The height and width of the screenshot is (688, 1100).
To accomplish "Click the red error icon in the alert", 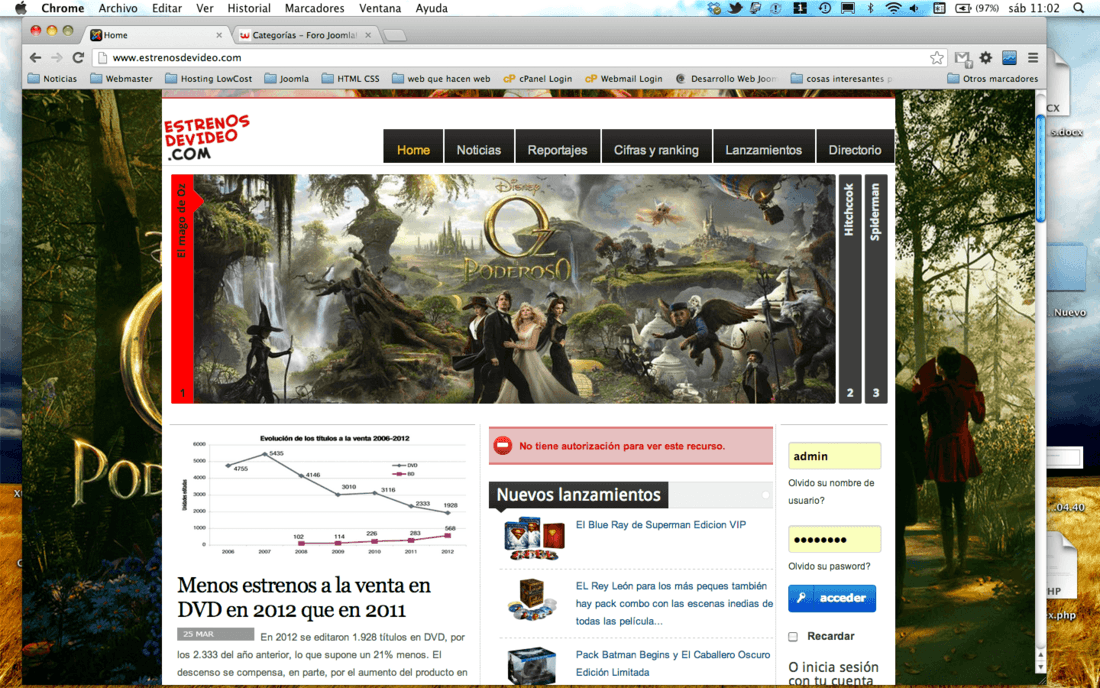I will pyautogui.click(x=503, y=445).
